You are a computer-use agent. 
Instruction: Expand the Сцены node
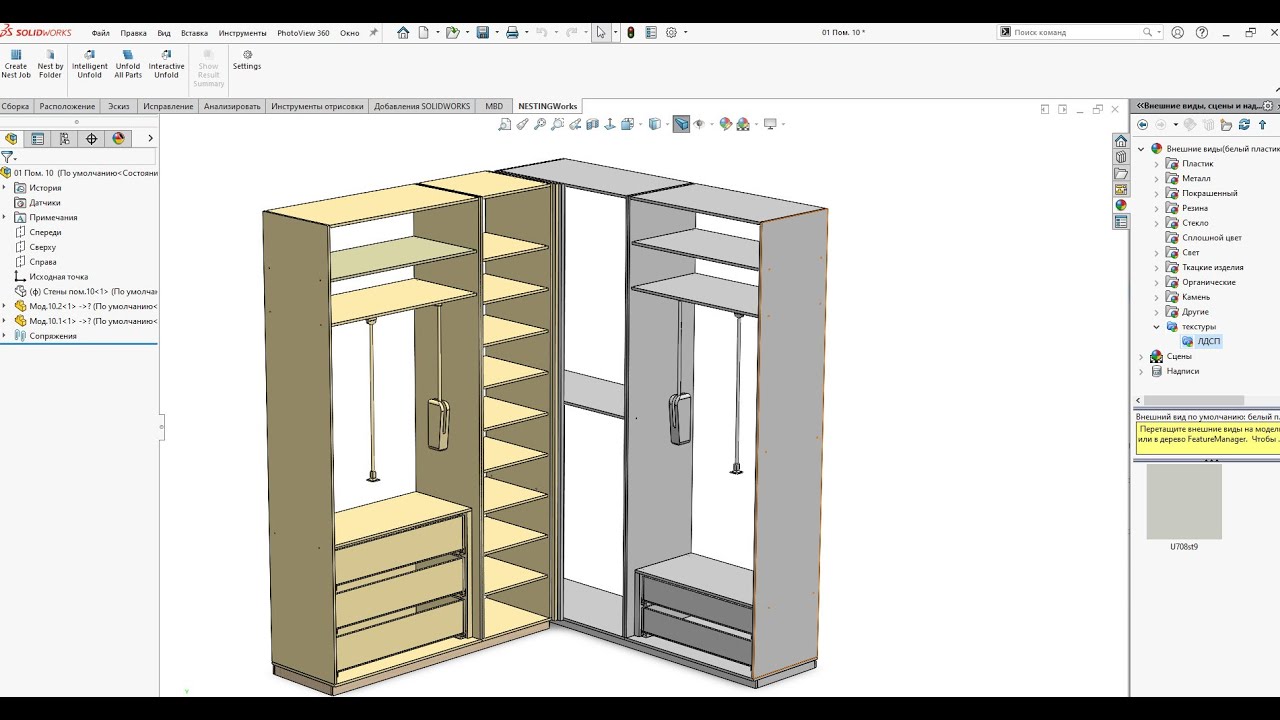(1141, 356)
